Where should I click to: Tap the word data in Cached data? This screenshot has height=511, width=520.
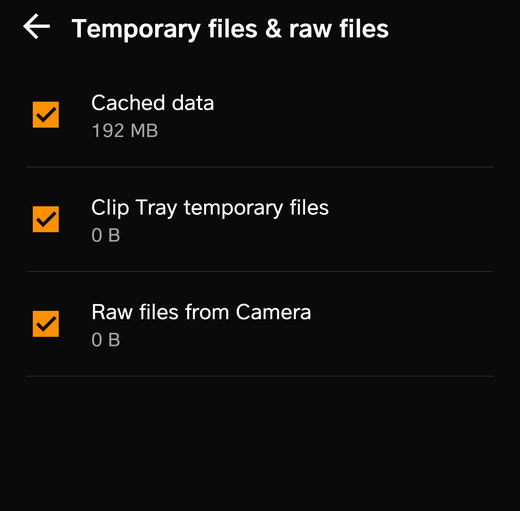[193, 103]
